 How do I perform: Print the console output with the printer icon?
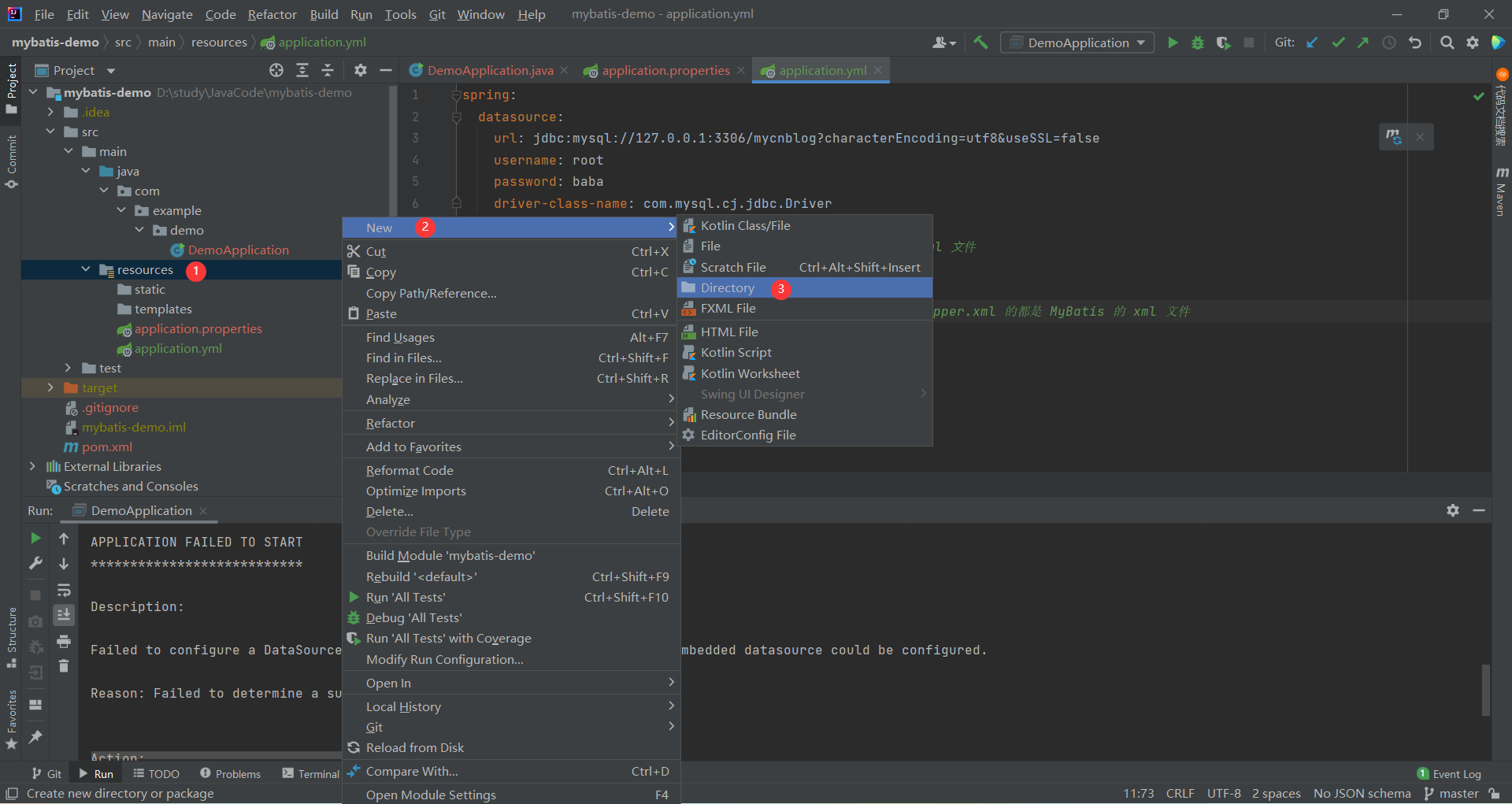pyautogui.click(x=64, y=641)
